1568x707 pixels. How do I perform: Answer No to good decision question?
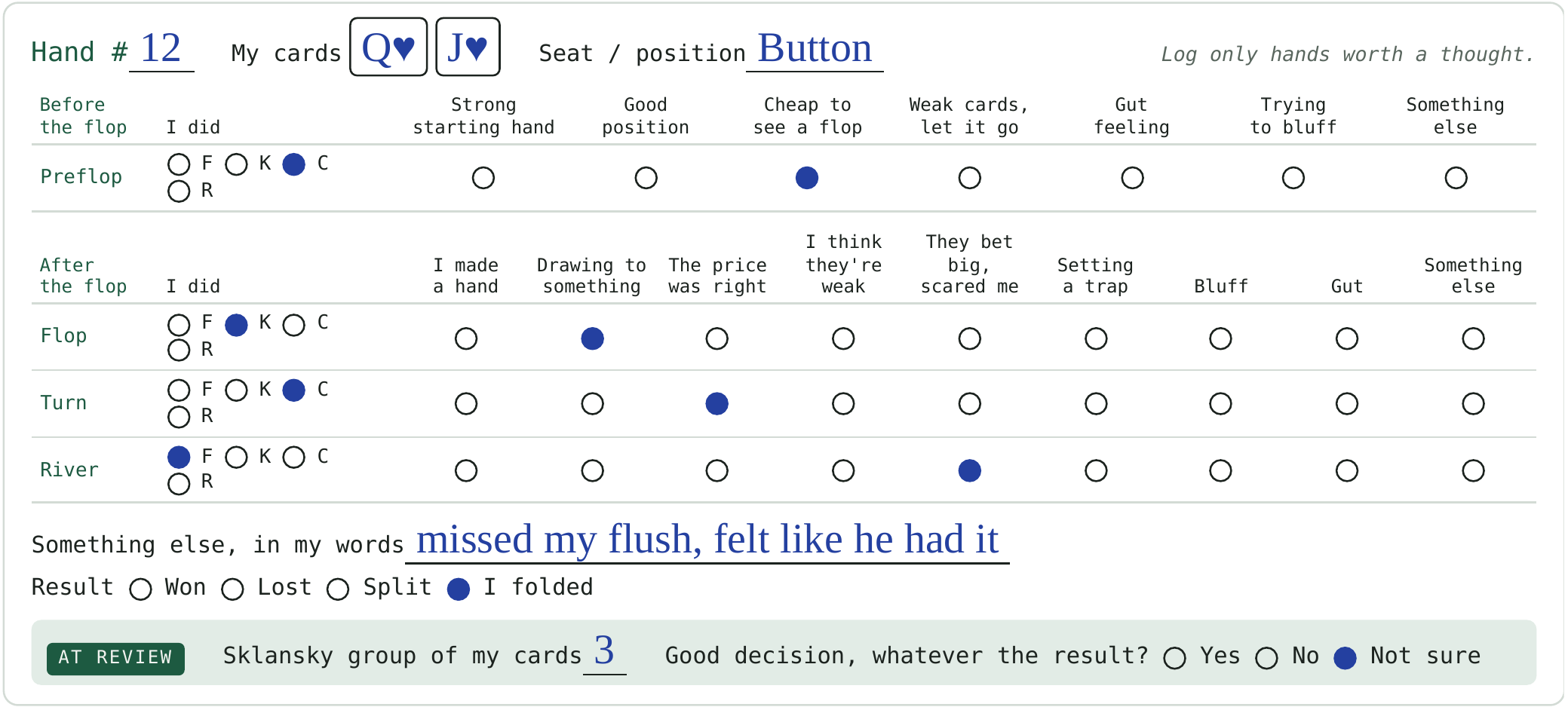tap(1266, 658)
